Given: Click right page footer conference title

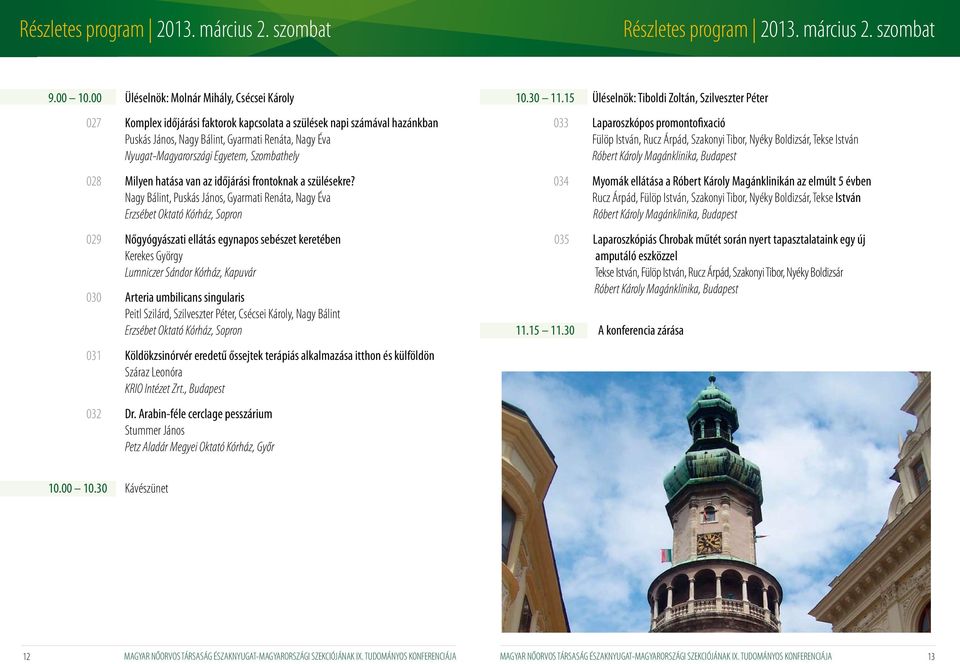Looking at the screenshot, I should (x=666, y=656).
